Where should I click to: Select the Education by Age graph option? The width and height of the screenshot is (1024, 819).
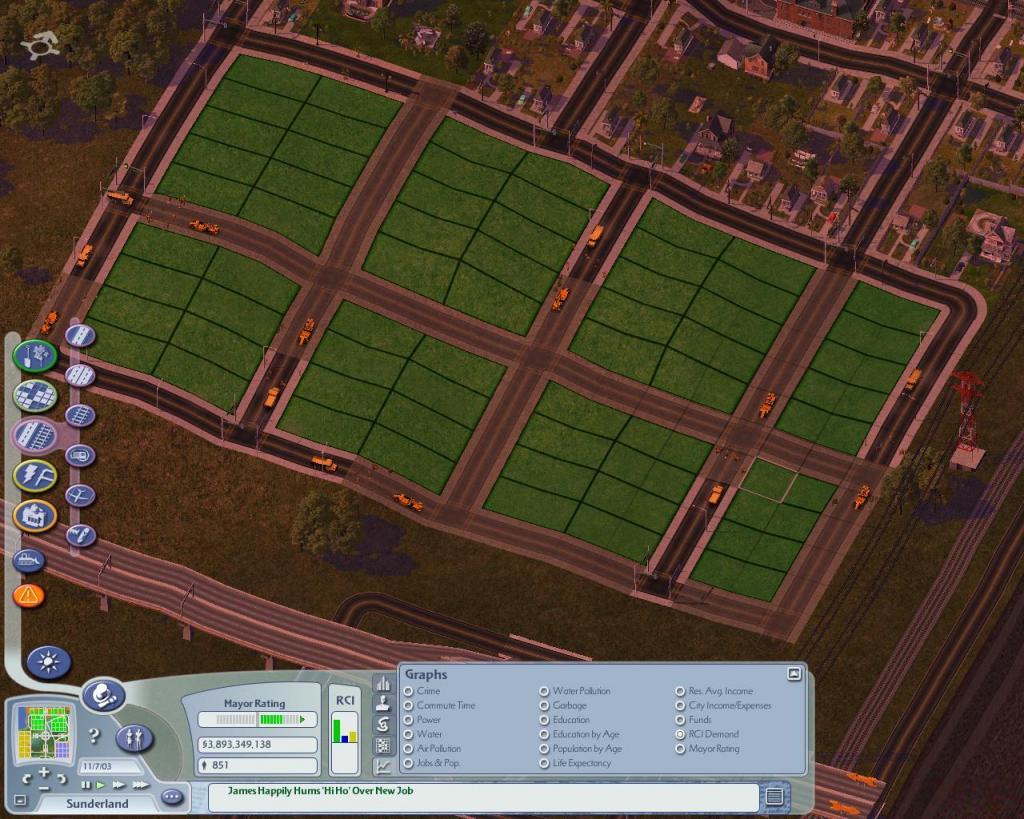(544, 734)
